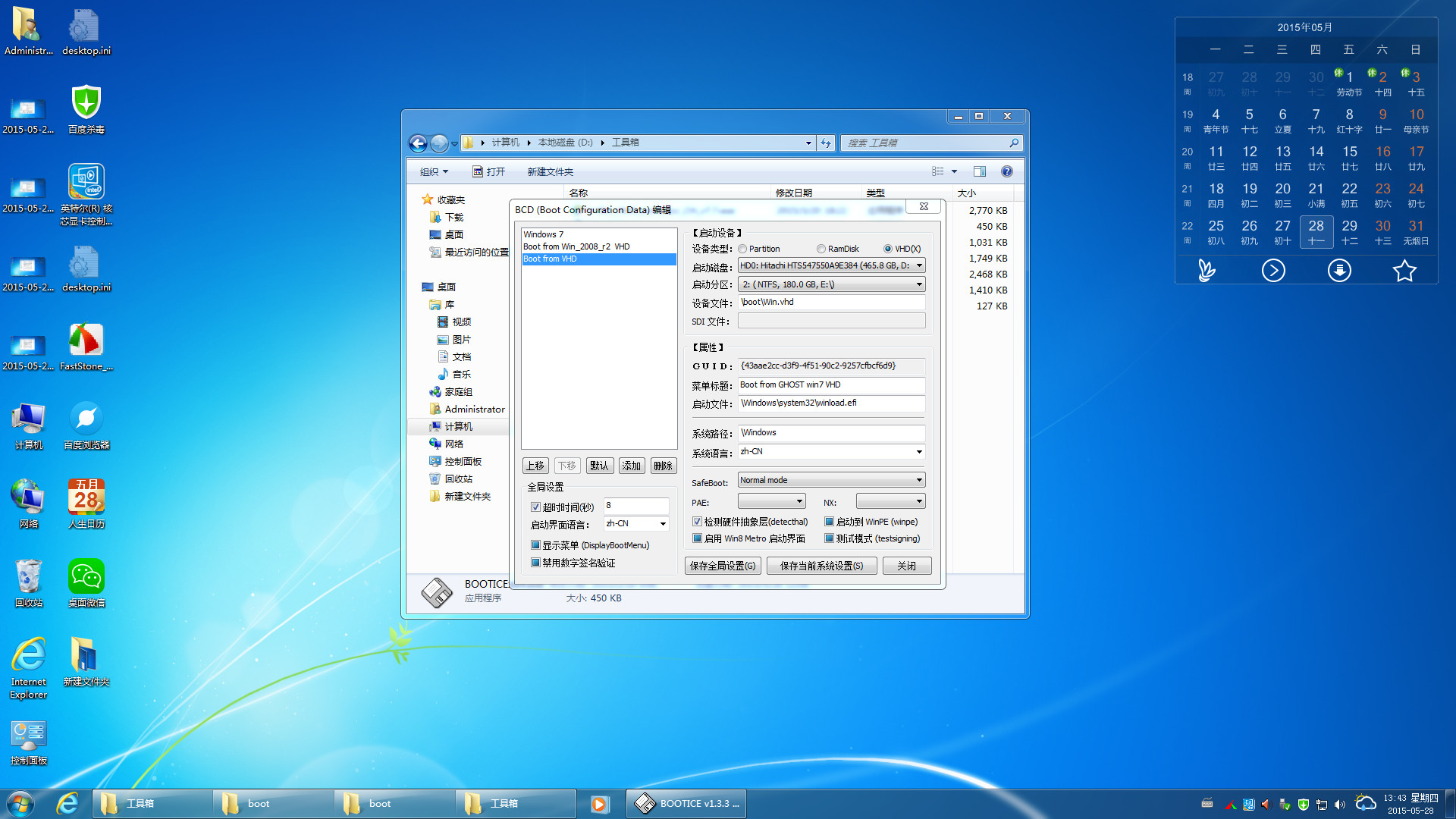Click the calendar widget download icon
The width and height of the screenshot is (1456, 819).
(x=1339, y=271)
